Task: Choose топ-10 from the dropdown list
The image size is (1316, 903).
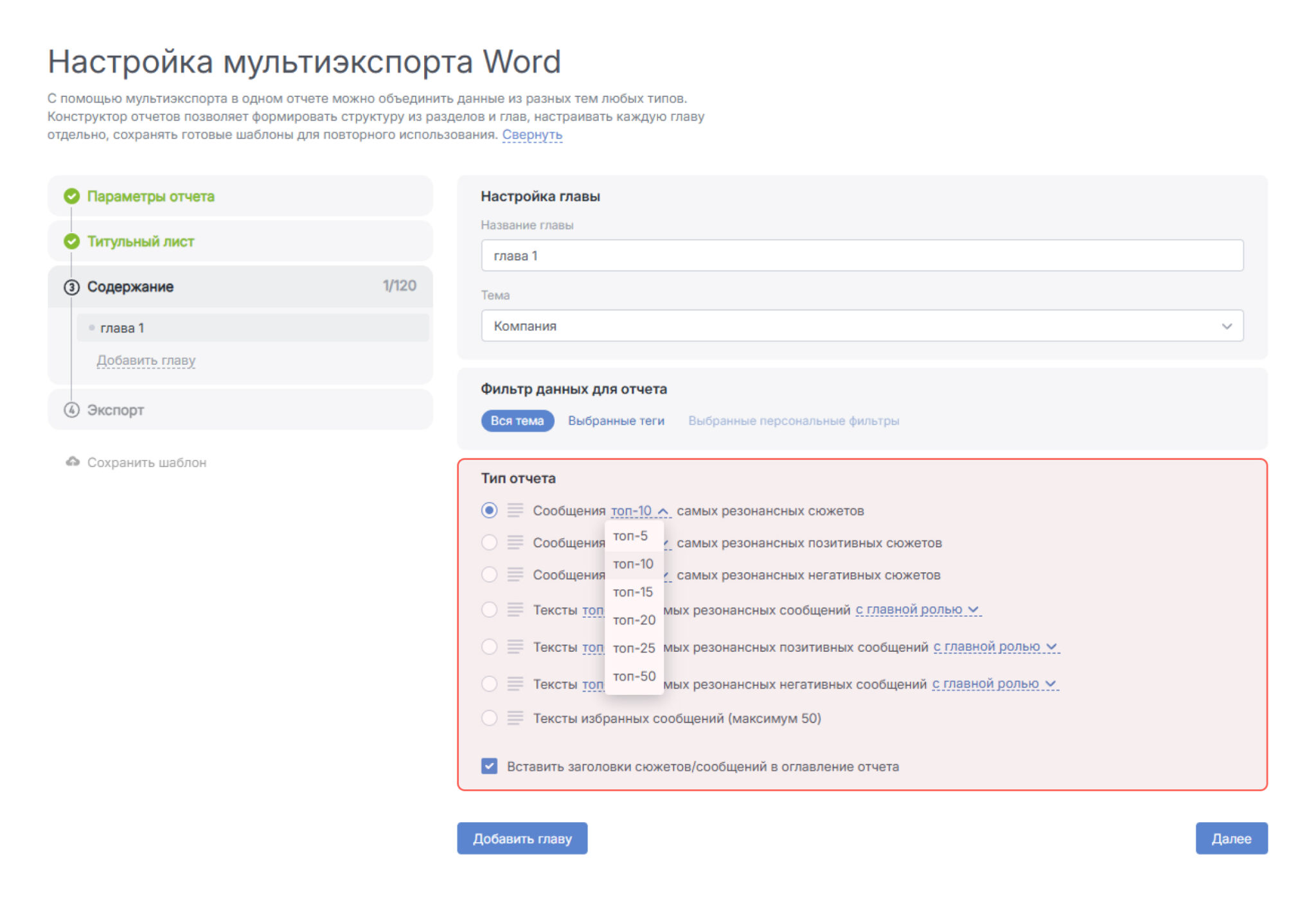Action: (634, 564)
